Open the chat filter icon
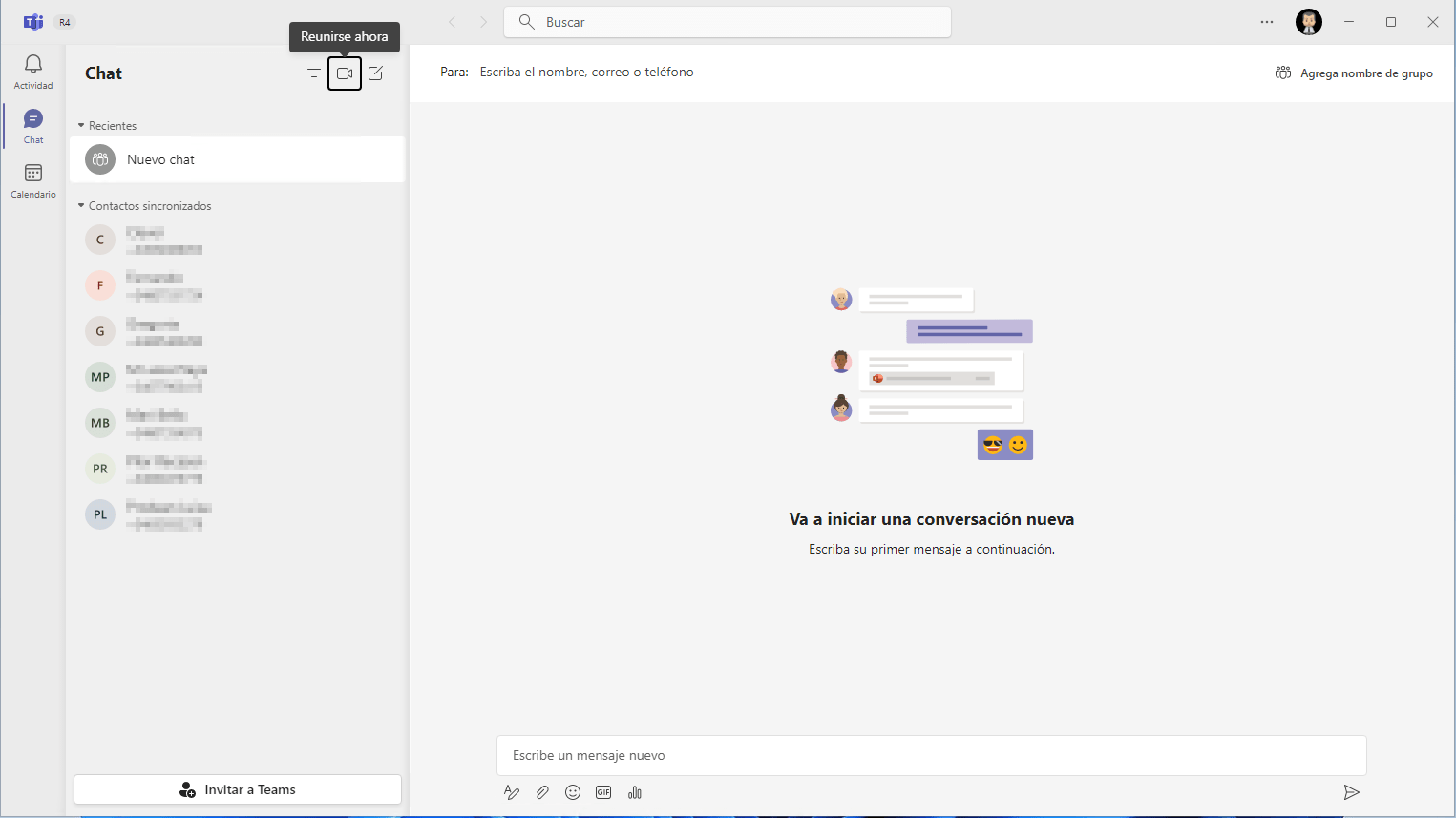The width and height of the screenshot is (1456, 818). (x=313, y=73)
